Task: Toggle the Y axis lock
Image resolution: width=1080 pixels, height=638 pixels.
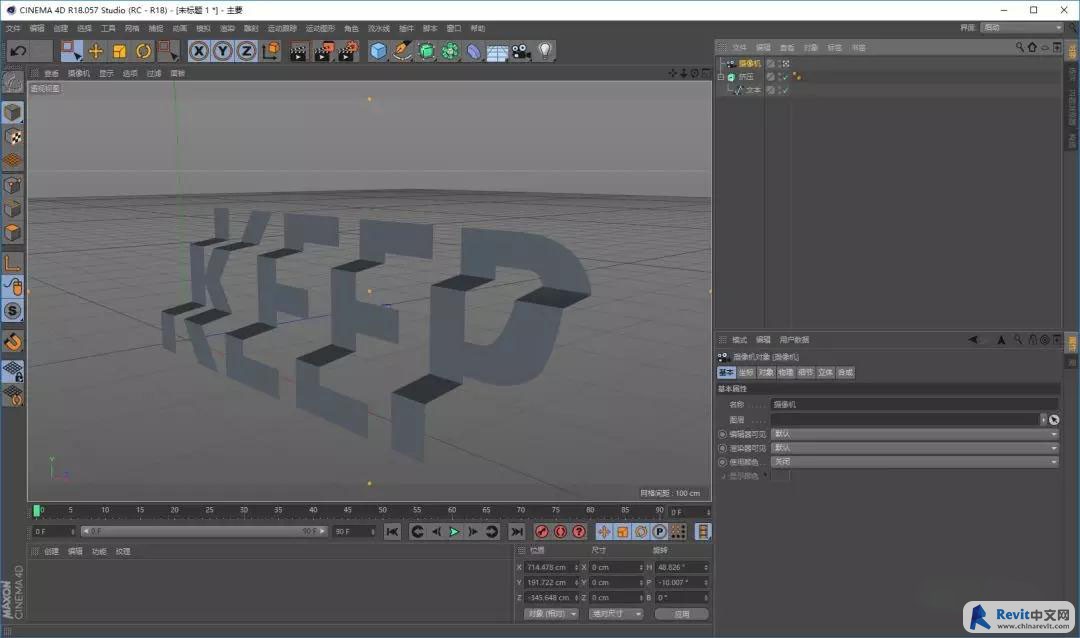Action: coord(222,51)
